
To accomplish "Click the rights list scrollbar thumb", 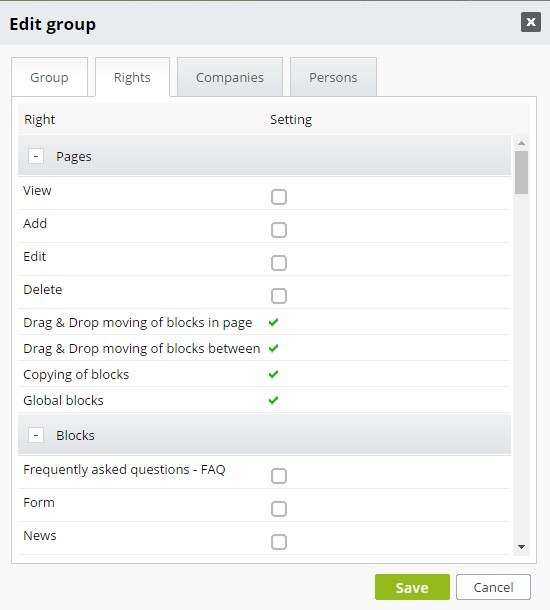I will pos(521,172).
